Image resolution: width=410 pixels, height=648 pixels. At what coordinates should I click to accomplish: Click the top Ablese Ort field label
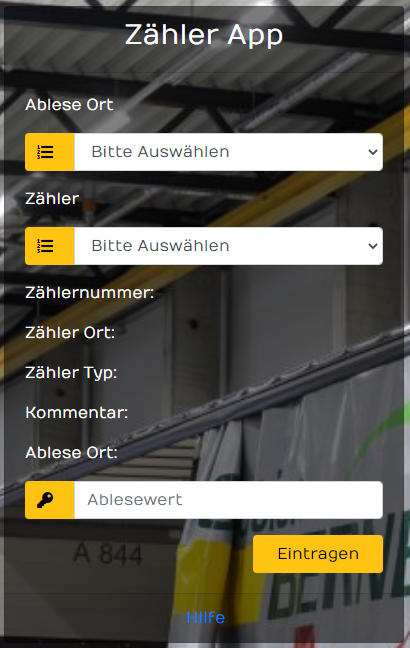tap(69, 105)
